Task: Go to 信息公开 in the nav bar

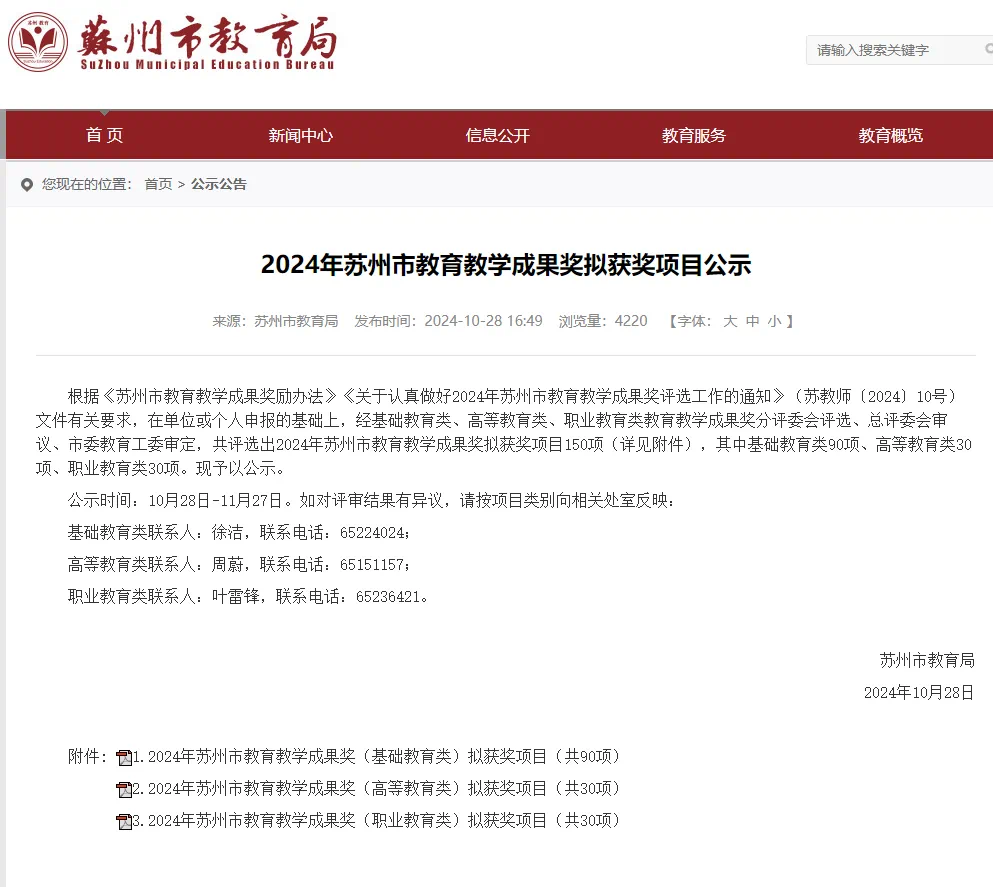Action: (498, 135)
